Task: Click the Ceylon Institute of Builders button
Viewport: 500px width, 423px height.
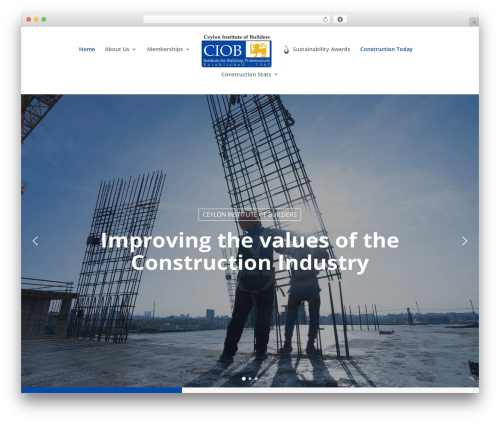Action: tap(250, 215)
